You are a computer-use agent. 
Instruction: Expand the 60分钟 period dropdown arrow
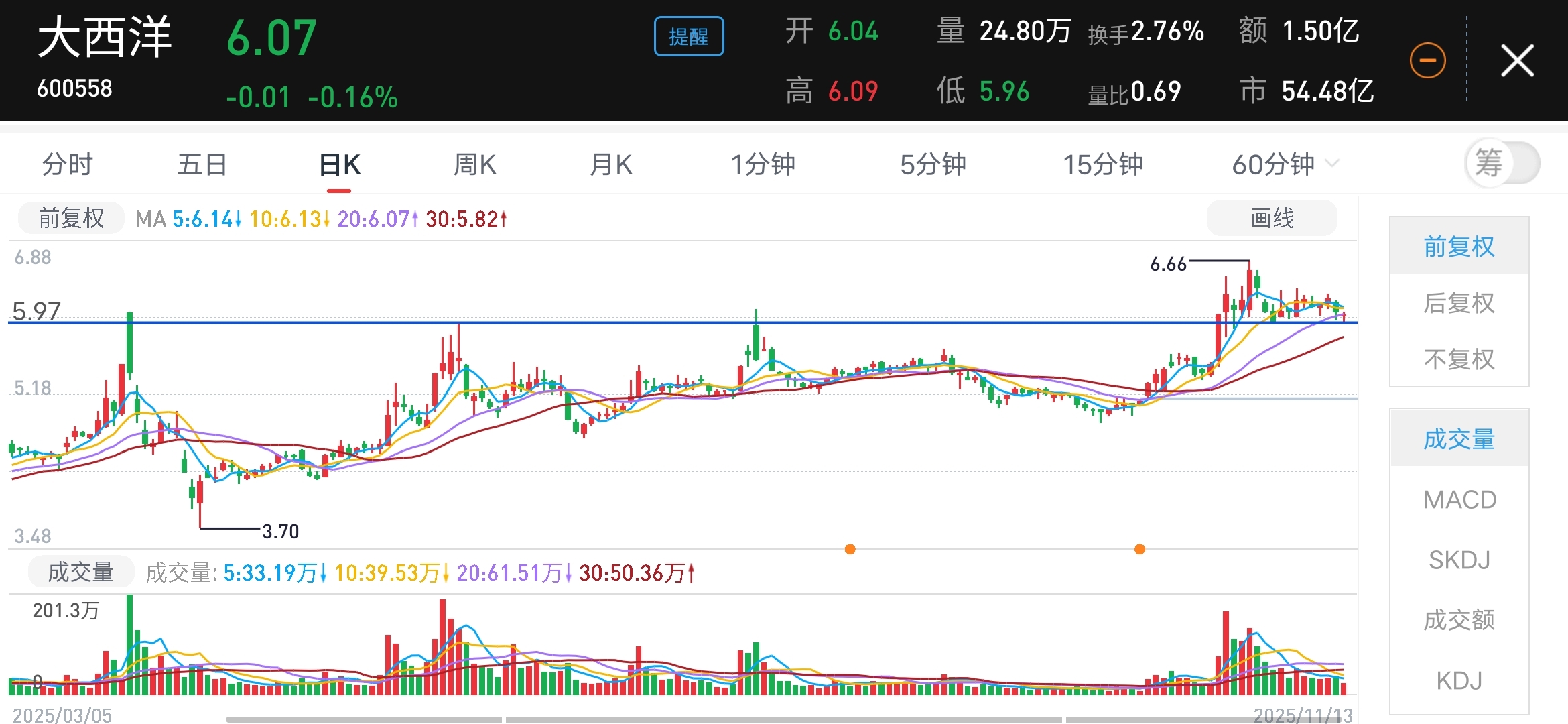(x=1332, y=164)
